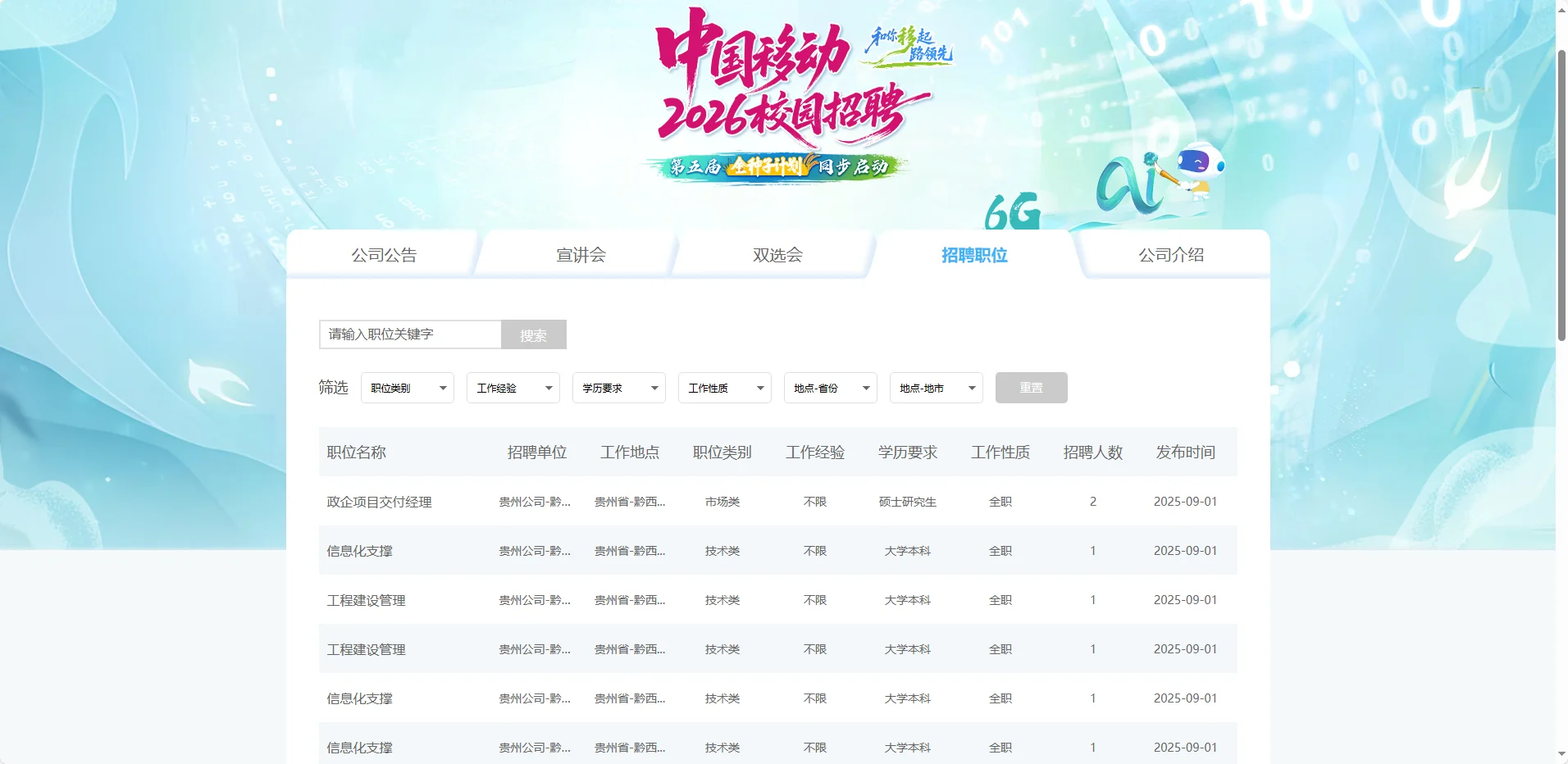The width and height of the screenshot is (1568, 764).
Task: Expand the 职位类别 filter dropdown
Action: pyautogui.click(x=408, y=388)
